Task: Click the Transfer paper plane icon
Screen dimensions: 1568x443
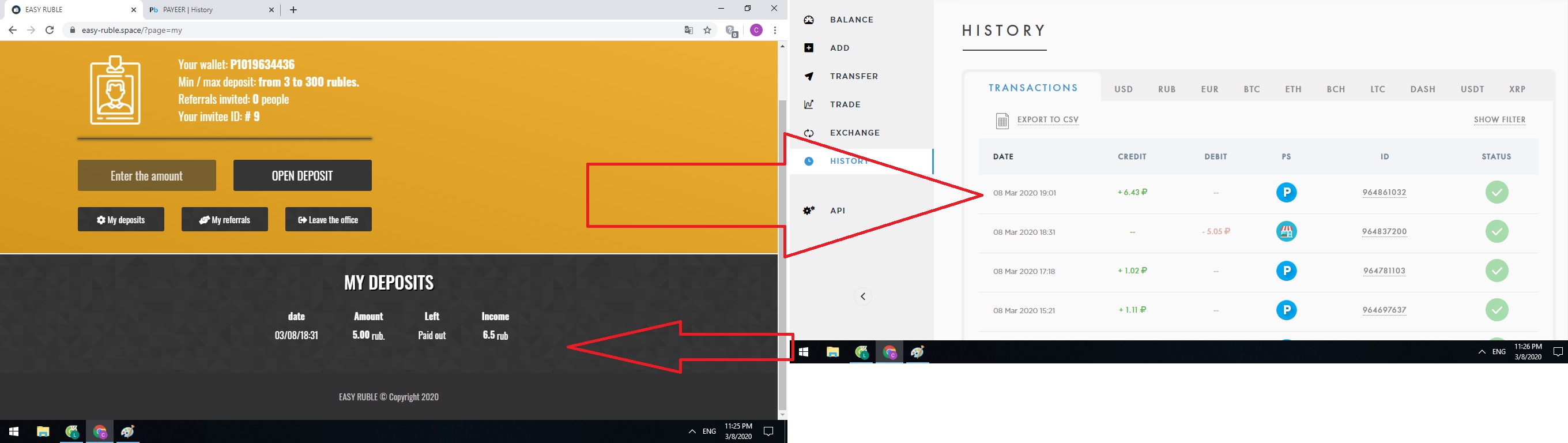Action: (809, 76)
